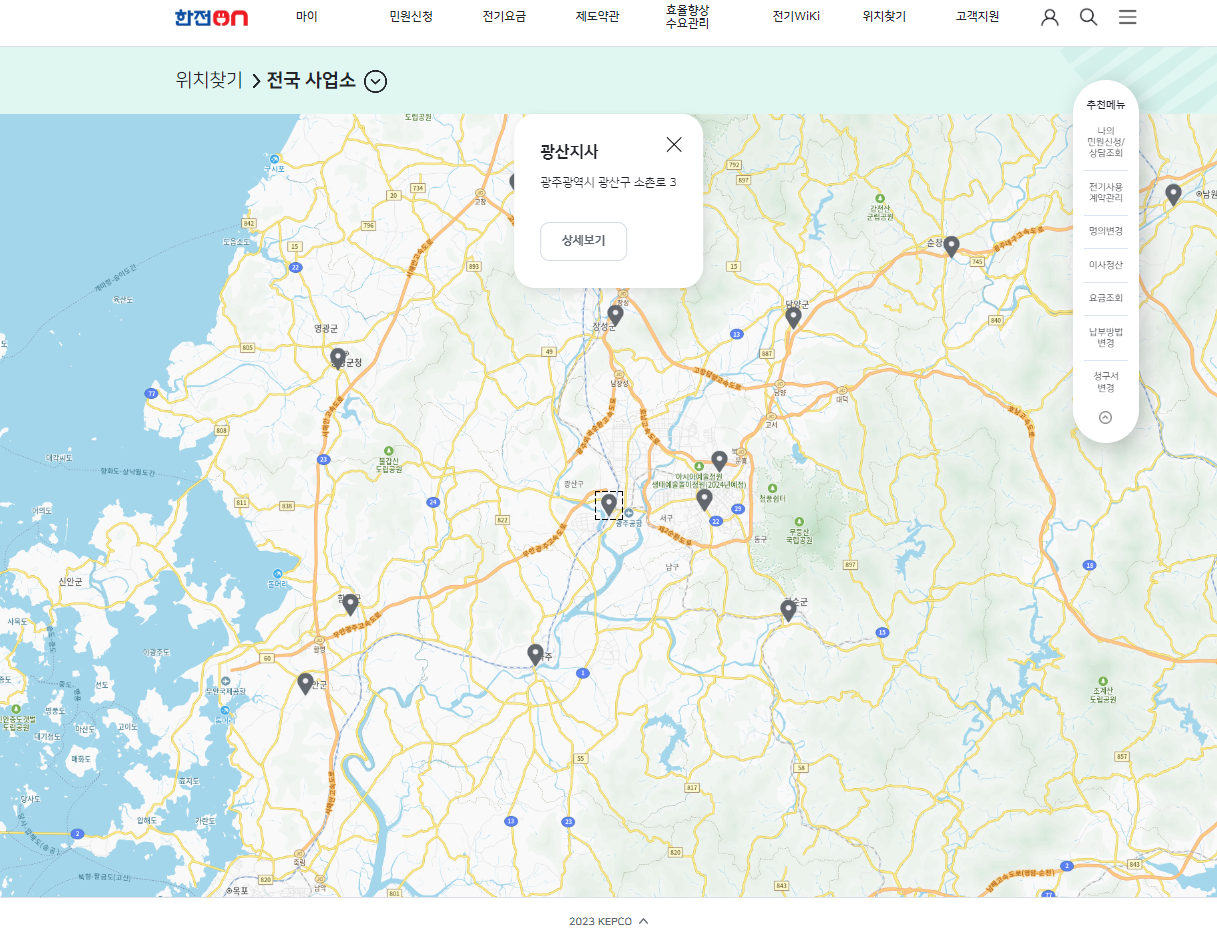This screenshot has width=1217, height=938.
Task: Select the map marker at 나주
Action: (x=535, y=655)
